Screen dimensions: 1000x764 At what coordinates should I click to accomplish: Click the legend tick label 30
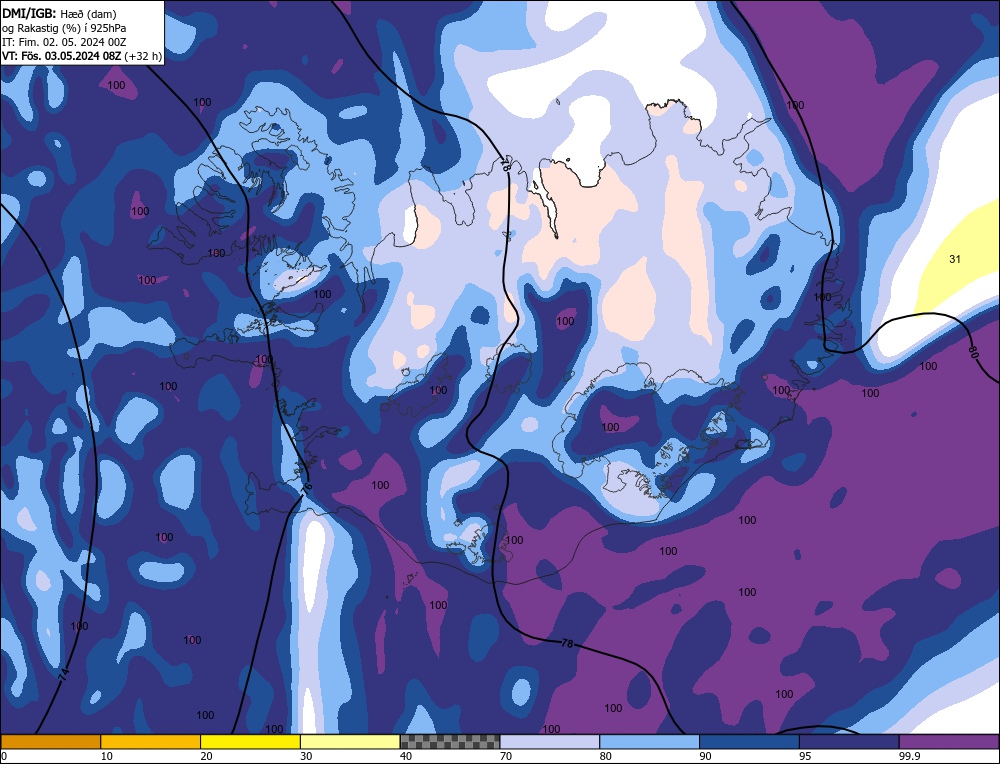point(306,756)
